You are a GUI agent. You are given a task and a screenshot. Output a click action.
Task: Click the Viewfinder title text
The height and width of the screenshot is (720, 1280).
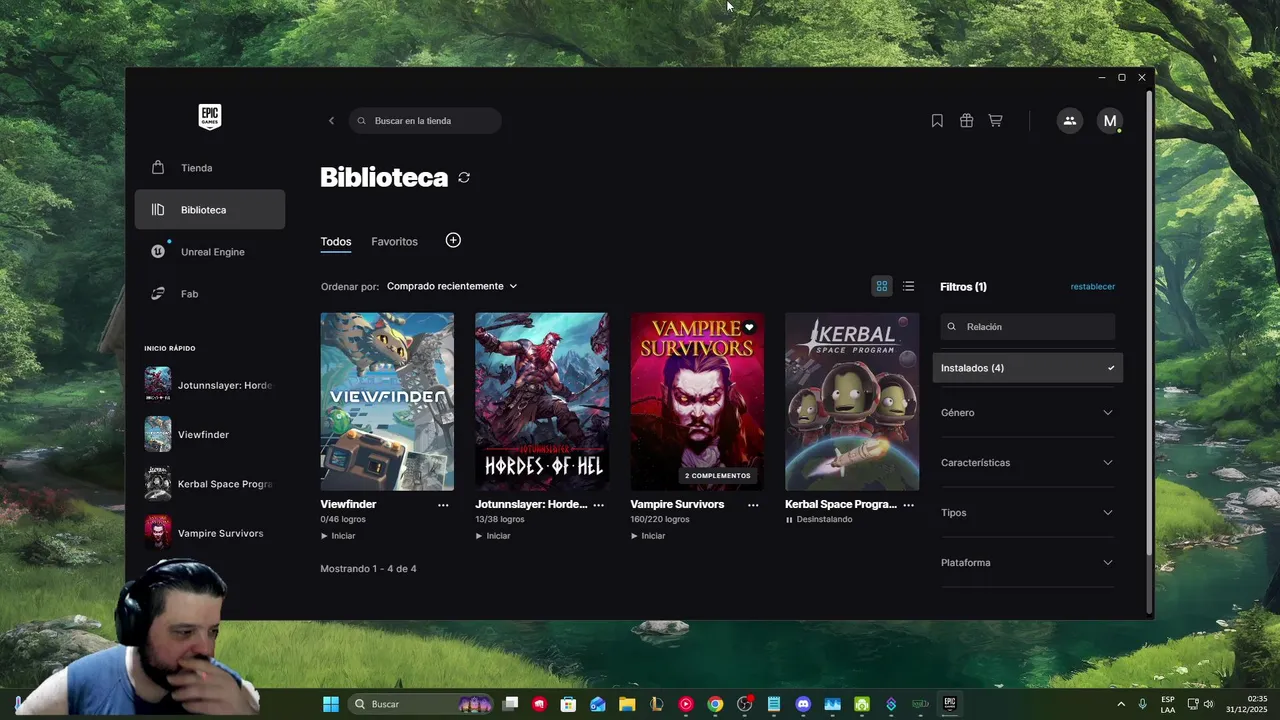tap(348, 504)
